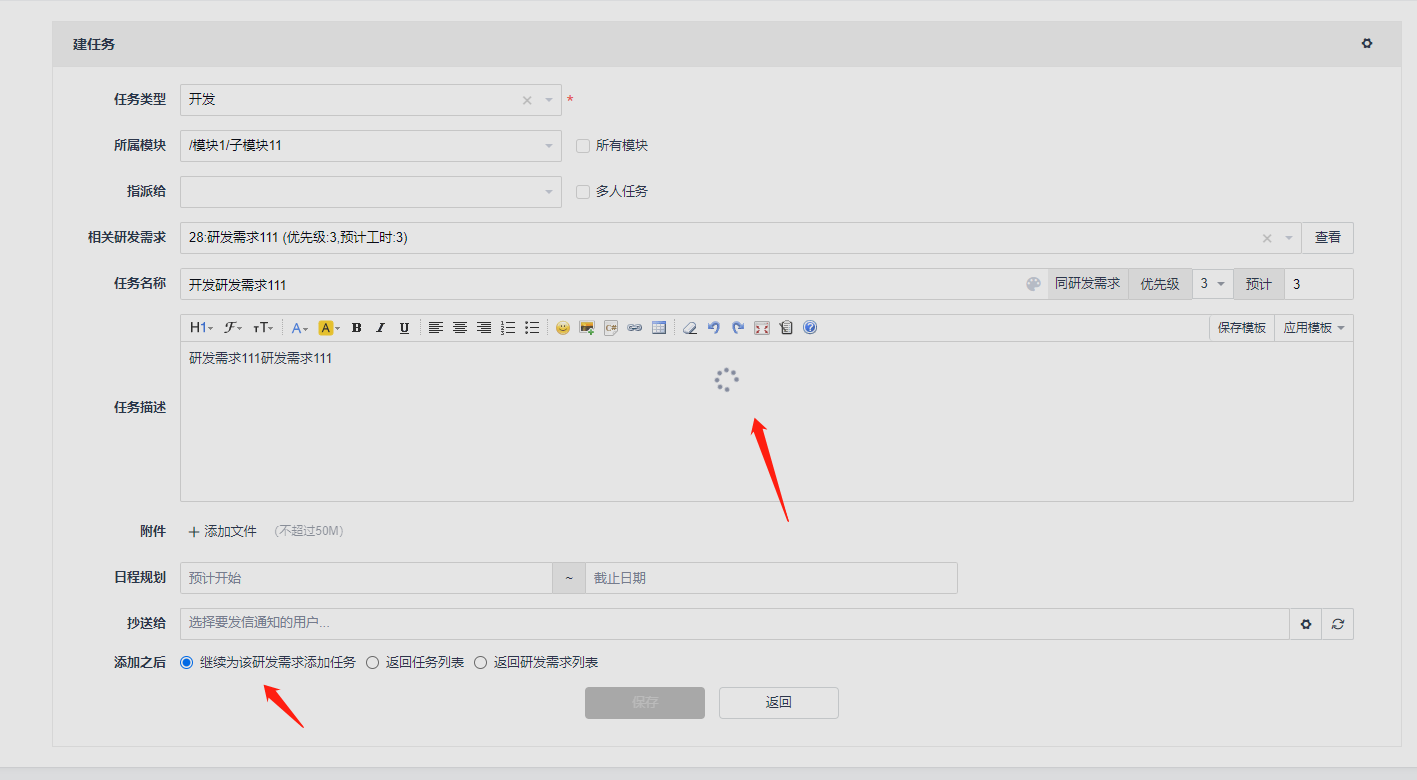The height and width of the screenshot is (780, 1417).
Task: Open editor help icon
Action: click(810, 328)
